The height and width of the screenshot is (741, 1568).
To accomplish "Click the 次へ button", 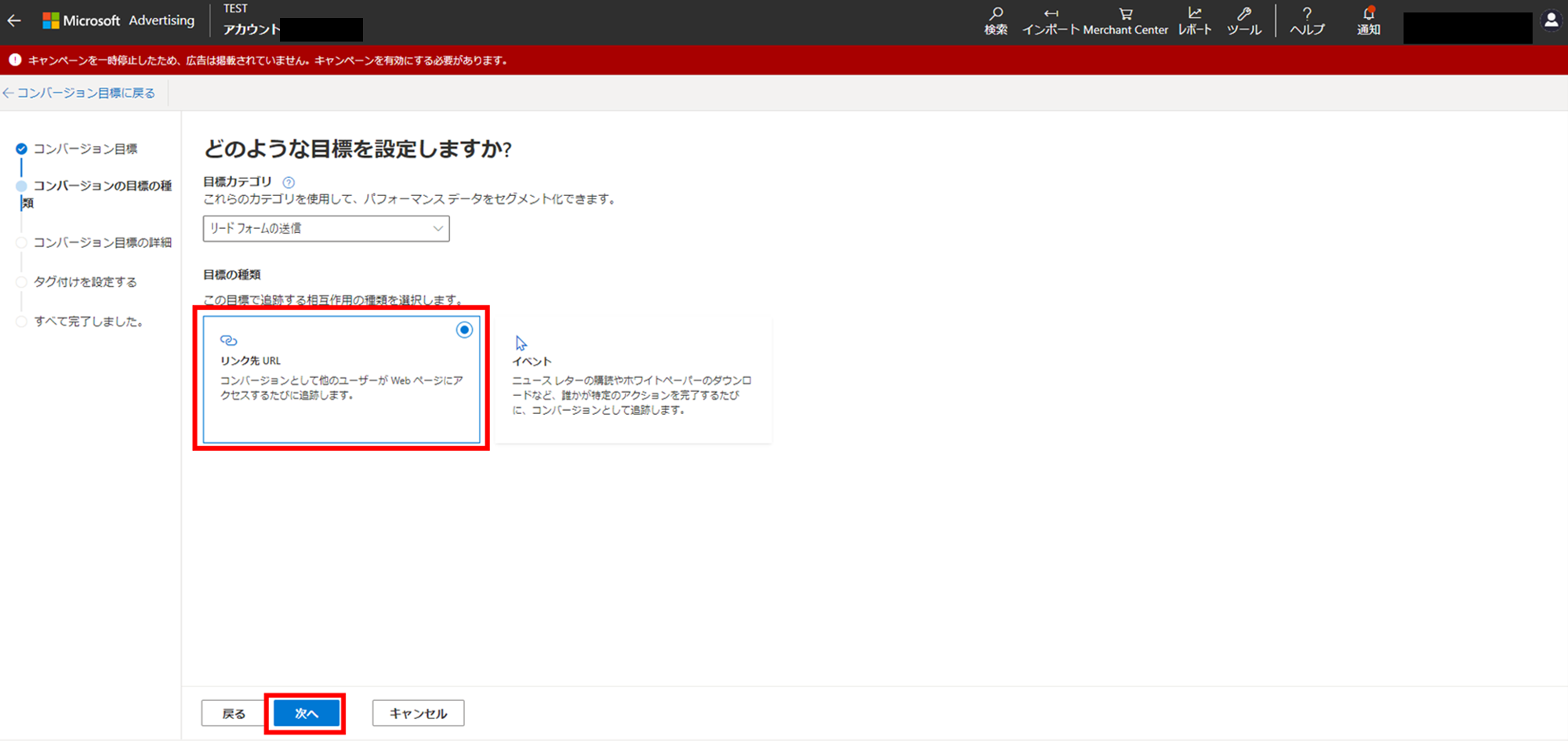I will click(307, 714).
